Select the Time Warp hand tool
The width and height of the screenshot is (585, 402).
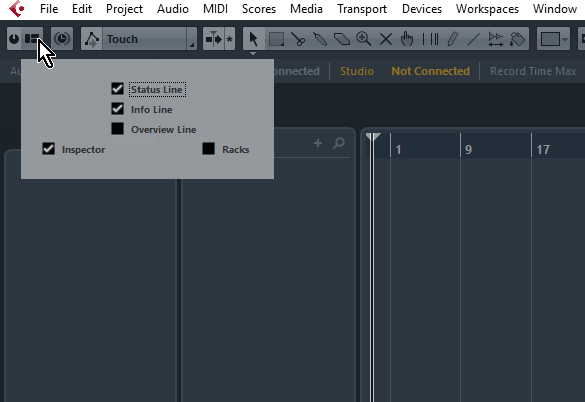click(x=407, y=39)
